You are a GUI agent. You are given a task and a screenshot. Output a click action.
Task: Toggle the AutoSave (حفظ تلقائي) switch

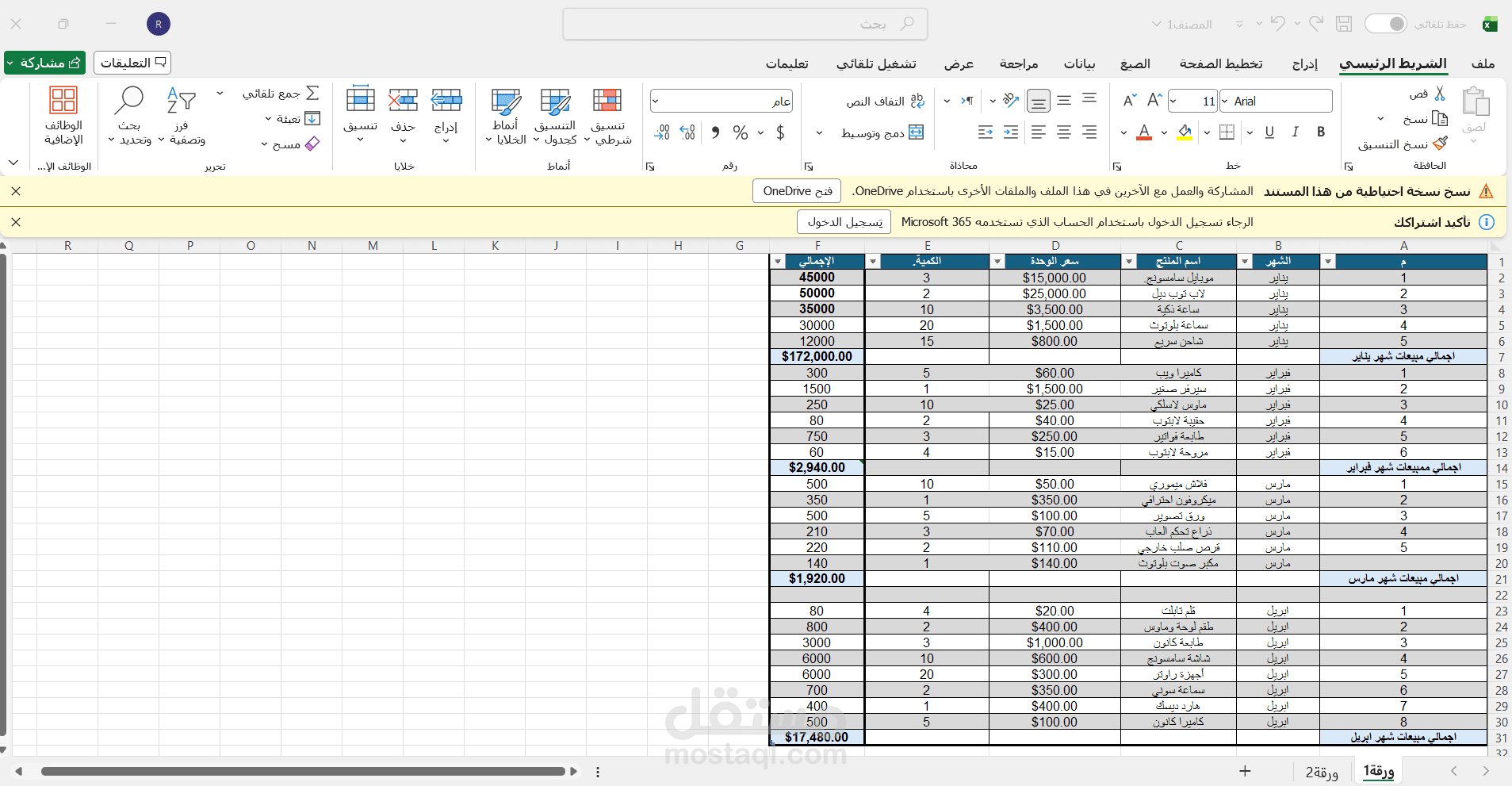(1387, 24)
